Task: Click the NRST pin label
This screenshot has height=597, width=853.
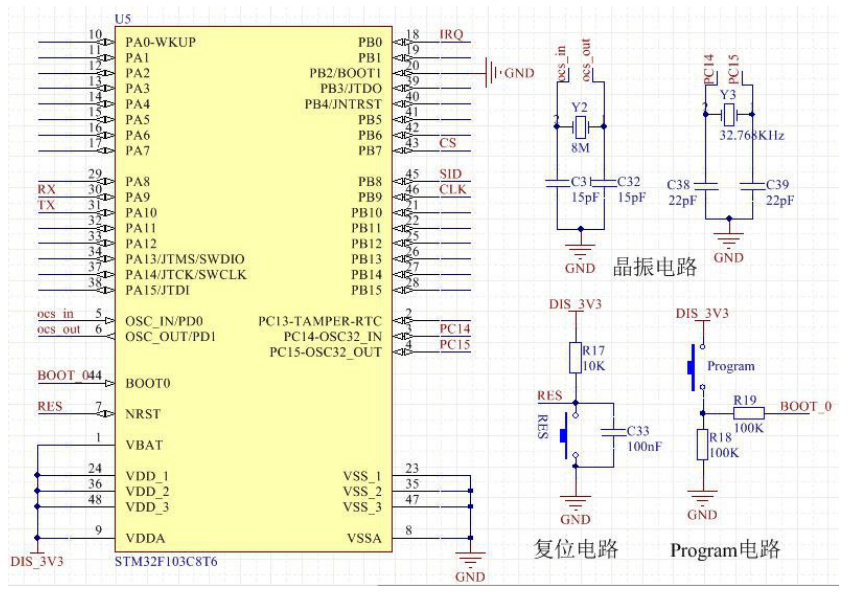Action: [143, 414]
